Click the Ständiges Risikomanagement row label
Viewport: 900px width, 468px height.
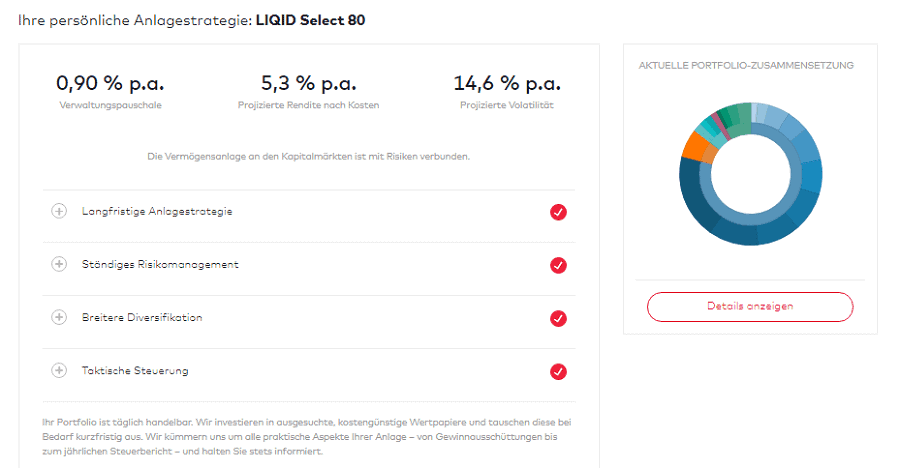coord(160,264)
